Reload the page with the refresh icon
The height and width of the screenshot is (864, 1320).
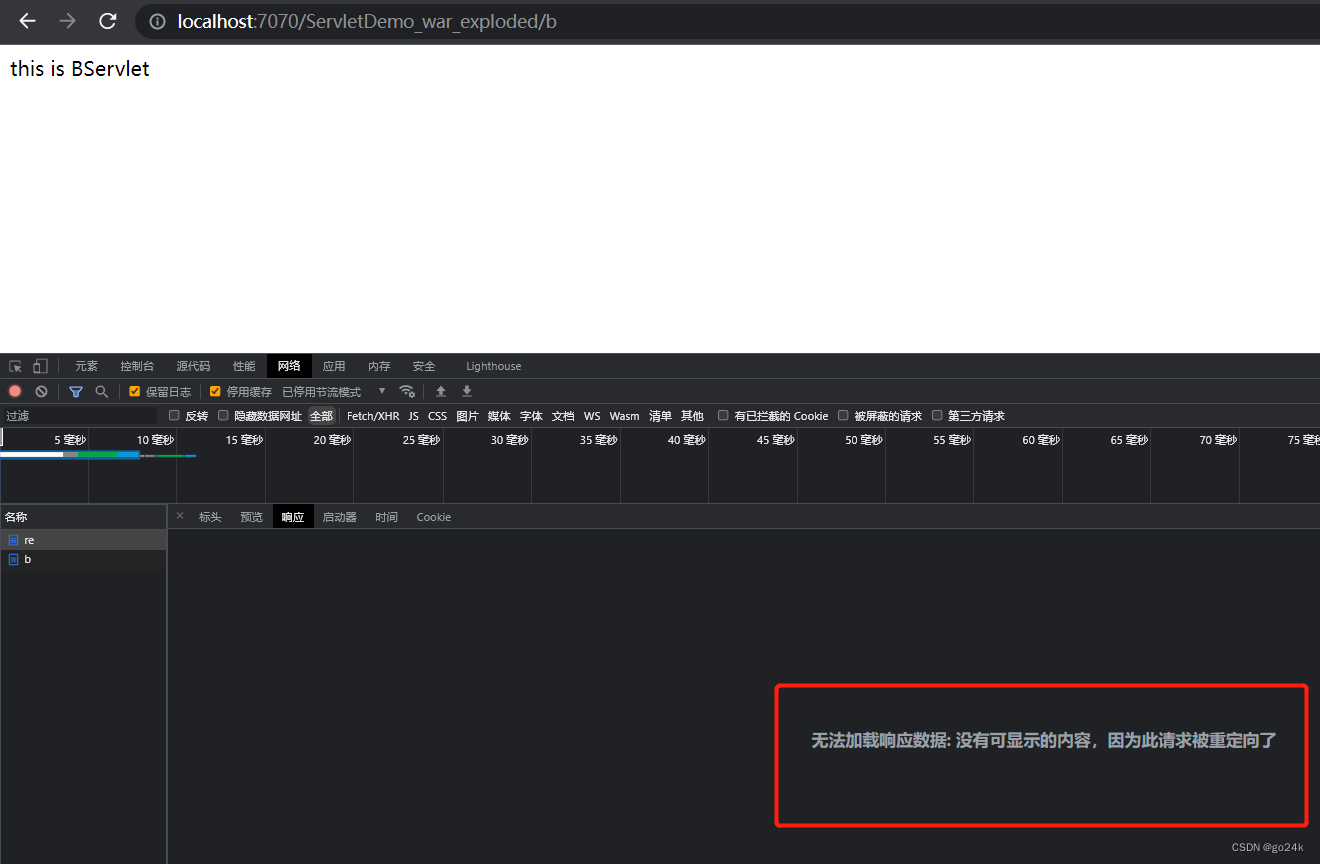[108, 21]
